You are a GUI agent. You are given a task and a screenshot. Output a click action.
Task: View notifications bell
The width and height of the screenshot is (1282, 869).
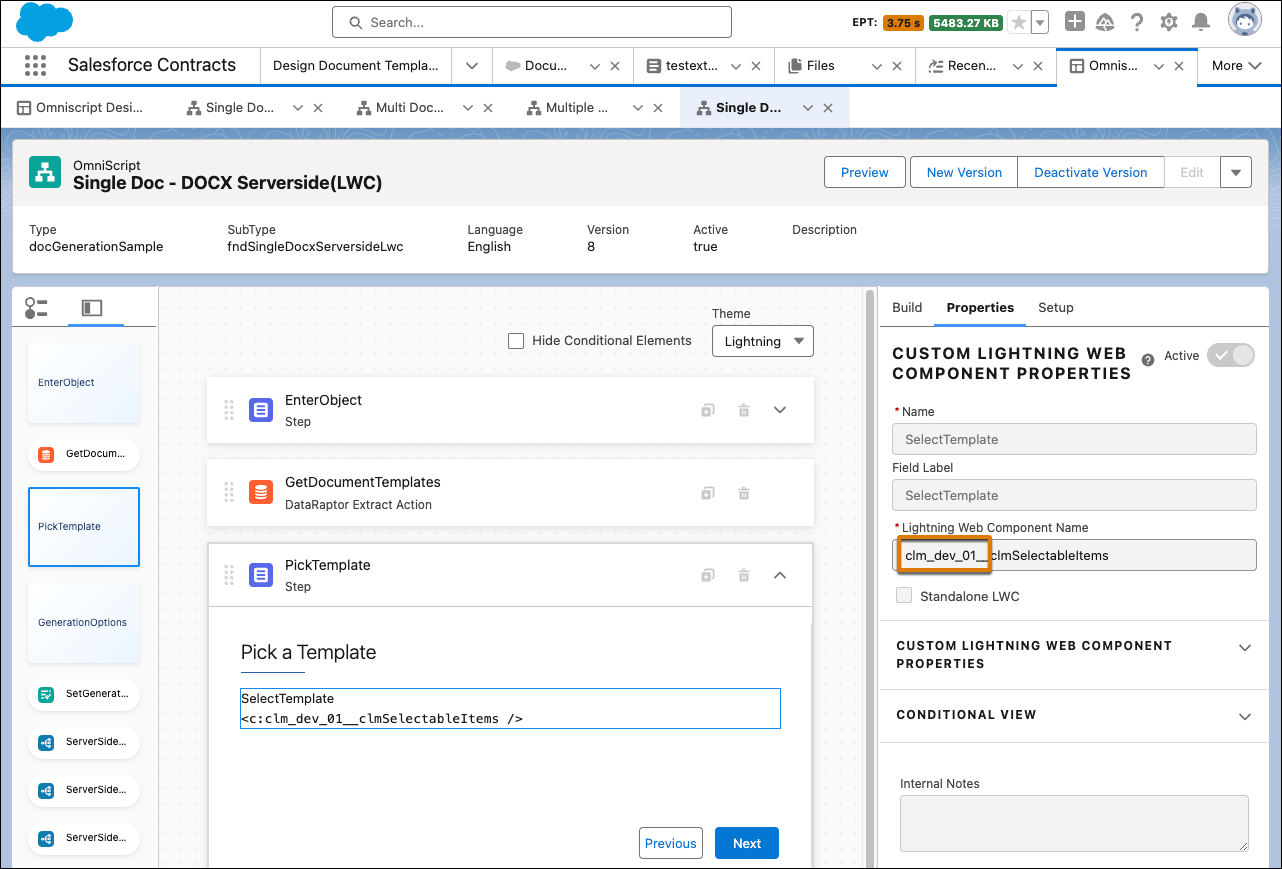1201,22
